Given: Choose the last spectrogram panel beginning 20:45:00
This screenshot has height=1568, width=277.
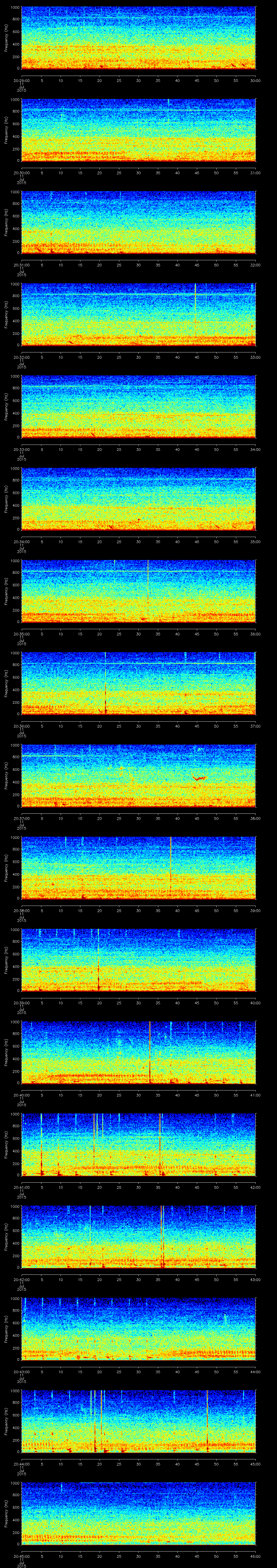Looking at the screenshot, I should 139,1513.
